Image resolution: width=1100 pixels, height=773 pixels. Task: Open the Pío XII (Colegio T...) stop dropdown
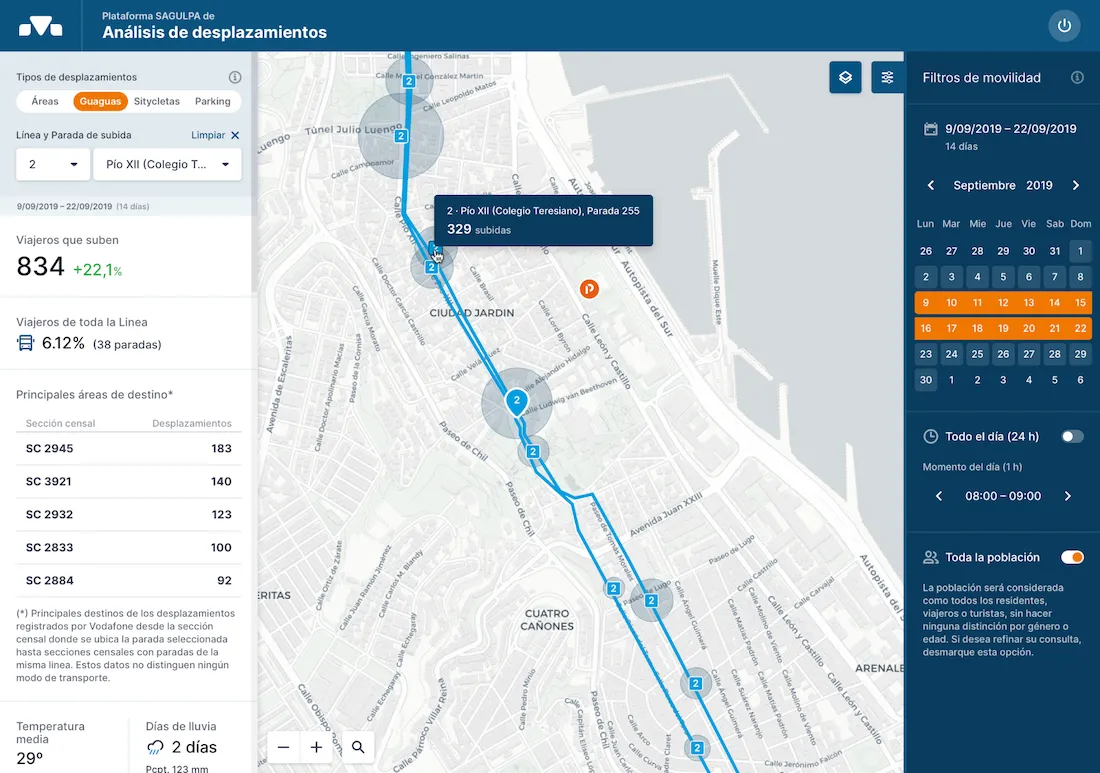[167, 163]
